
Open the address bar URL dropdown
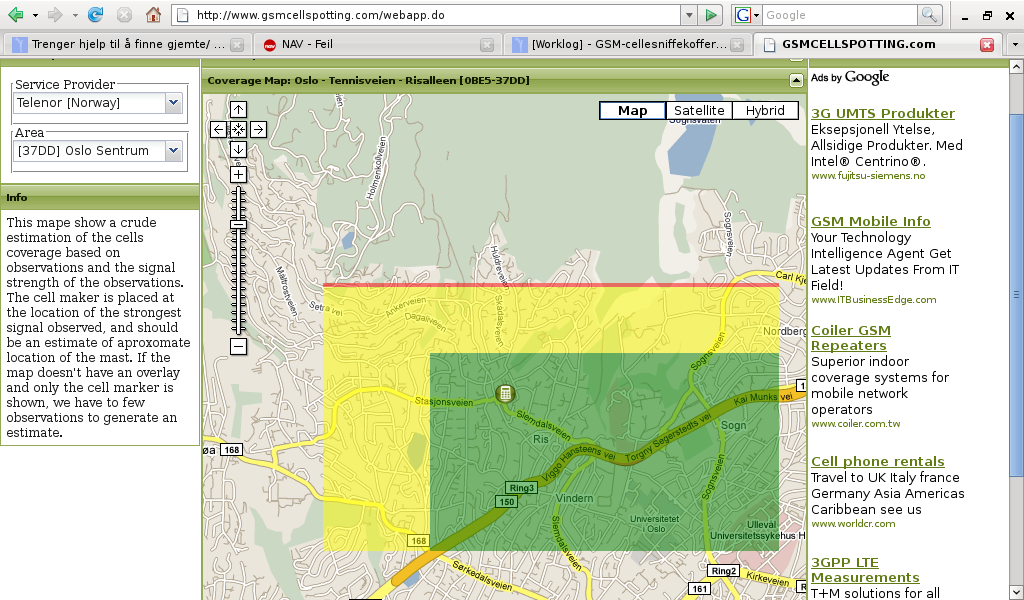coord(689,15)
